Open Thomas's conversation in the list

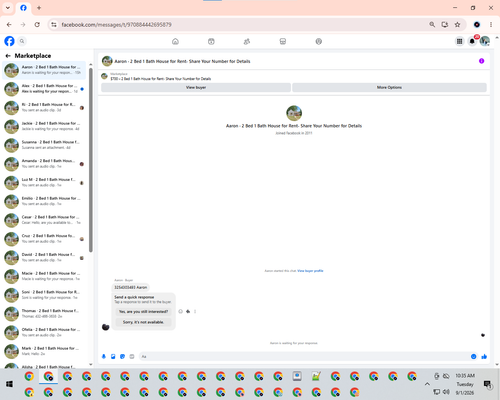44,313
